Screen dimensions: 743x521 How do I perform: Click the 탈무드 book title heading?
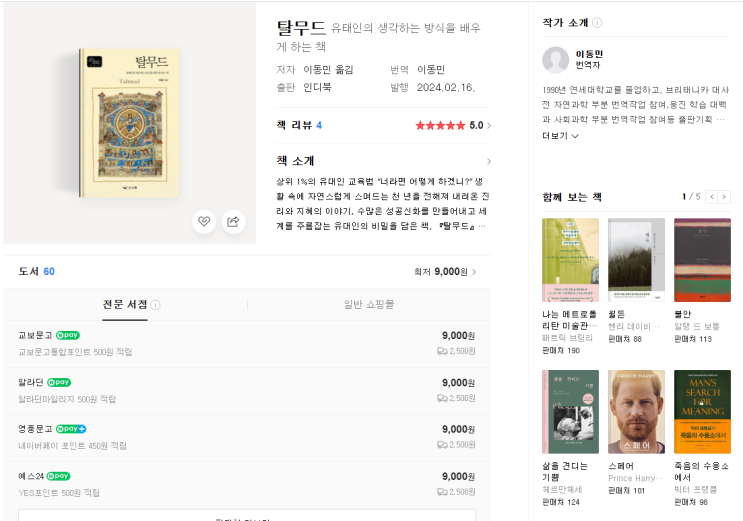tap(301, 28)
